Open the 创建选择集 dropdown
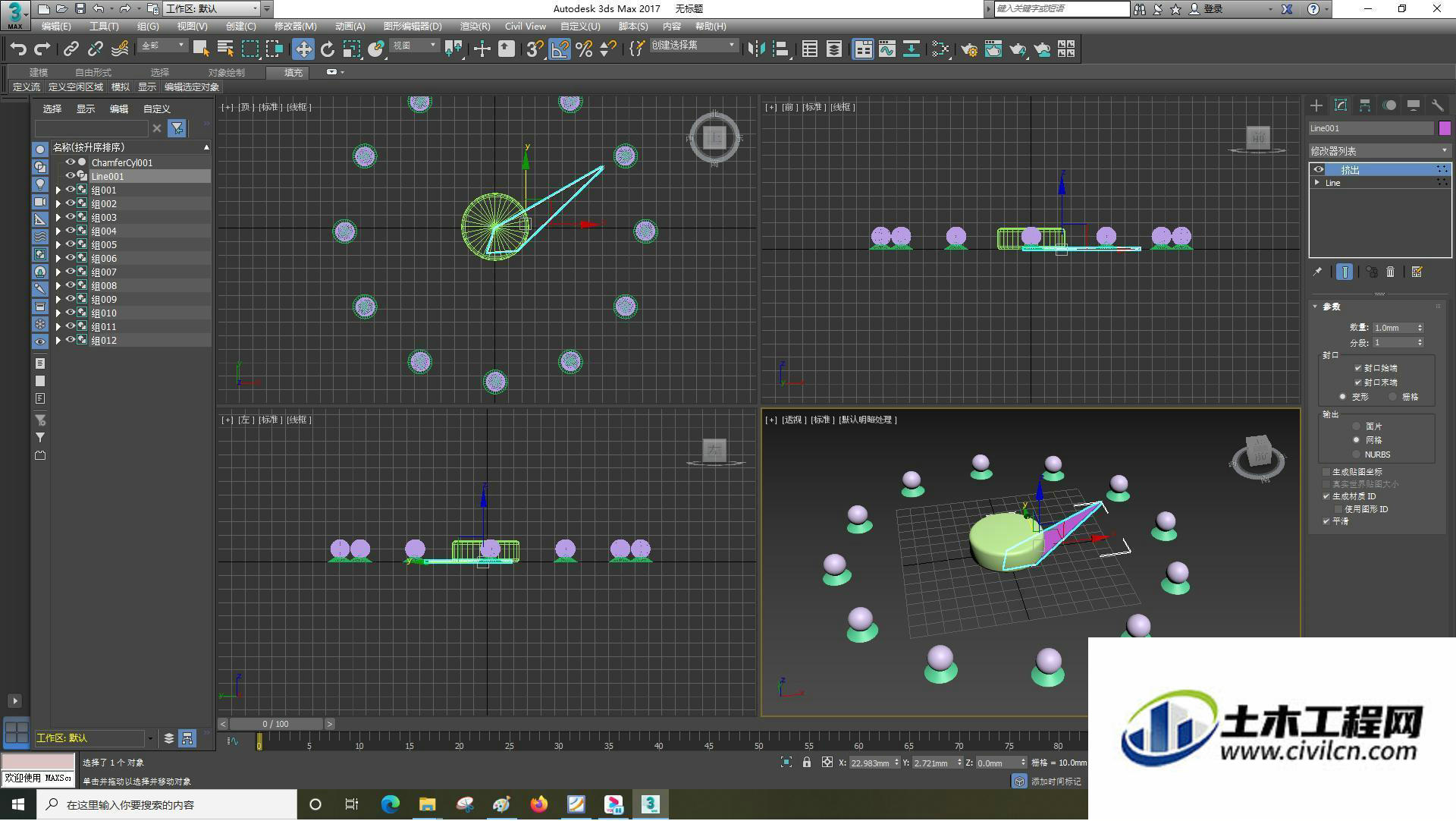 [694, 46]
